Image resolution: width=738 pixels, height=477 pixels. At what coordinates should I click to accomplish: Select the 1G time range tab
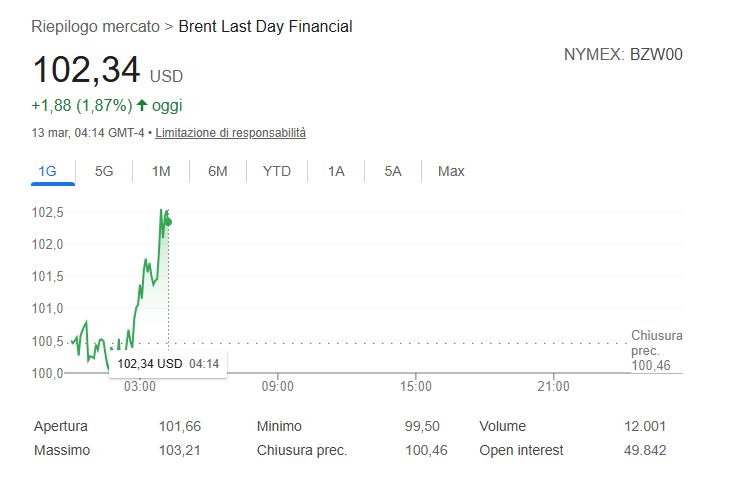(x=47, y=171)
